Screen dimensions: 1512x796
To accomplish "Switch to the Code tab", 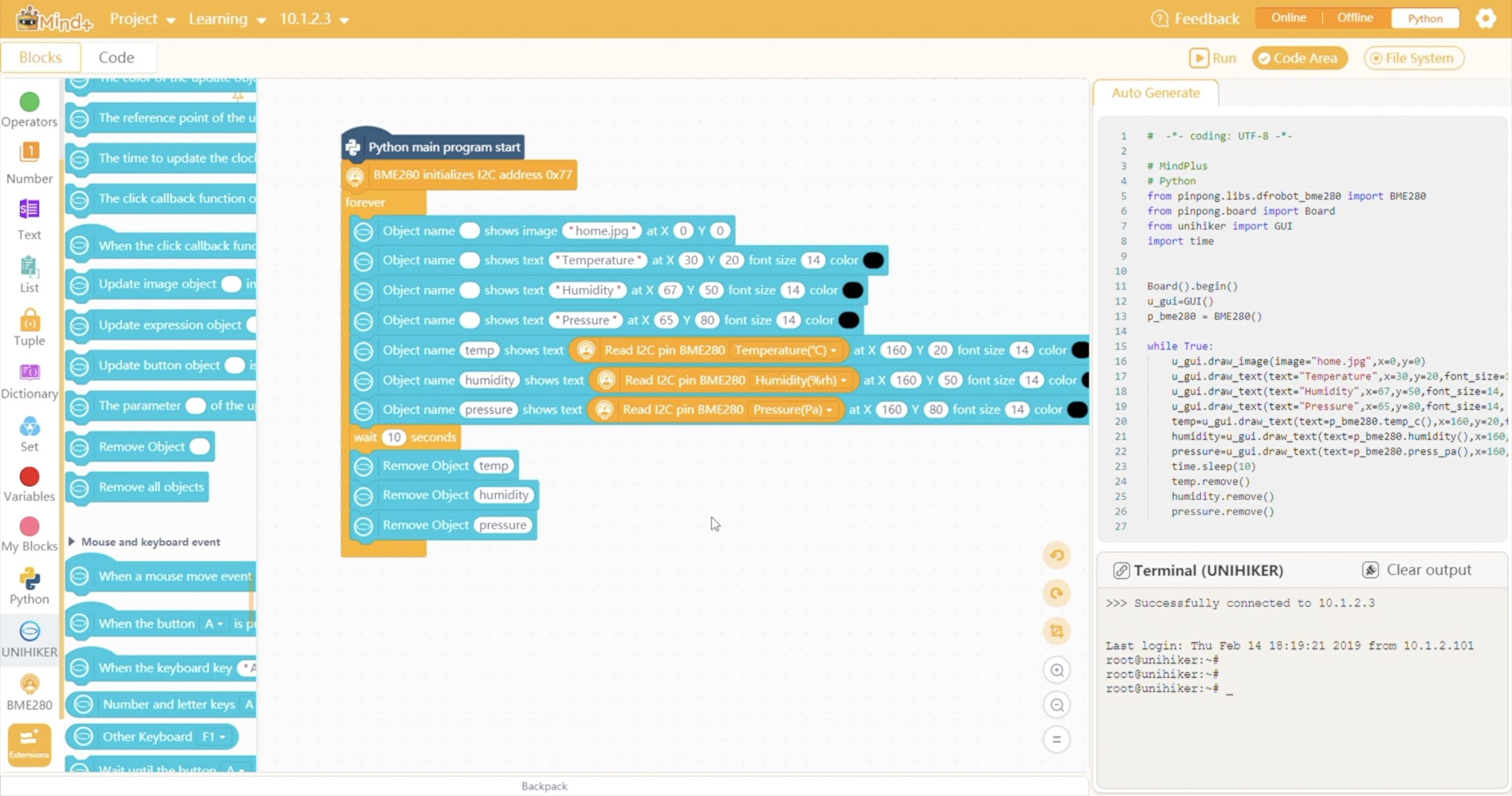I will click(116, 57).
